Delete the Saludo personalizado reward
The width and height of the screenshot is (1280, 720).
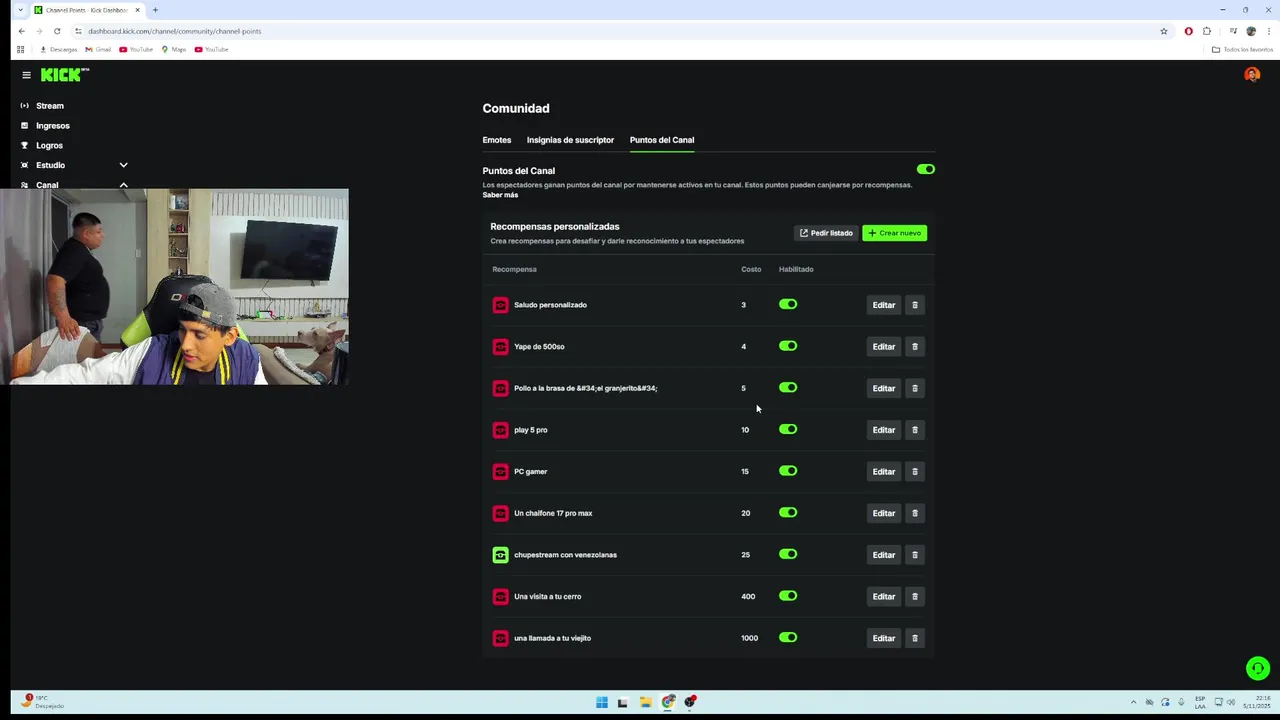(915, 305)
